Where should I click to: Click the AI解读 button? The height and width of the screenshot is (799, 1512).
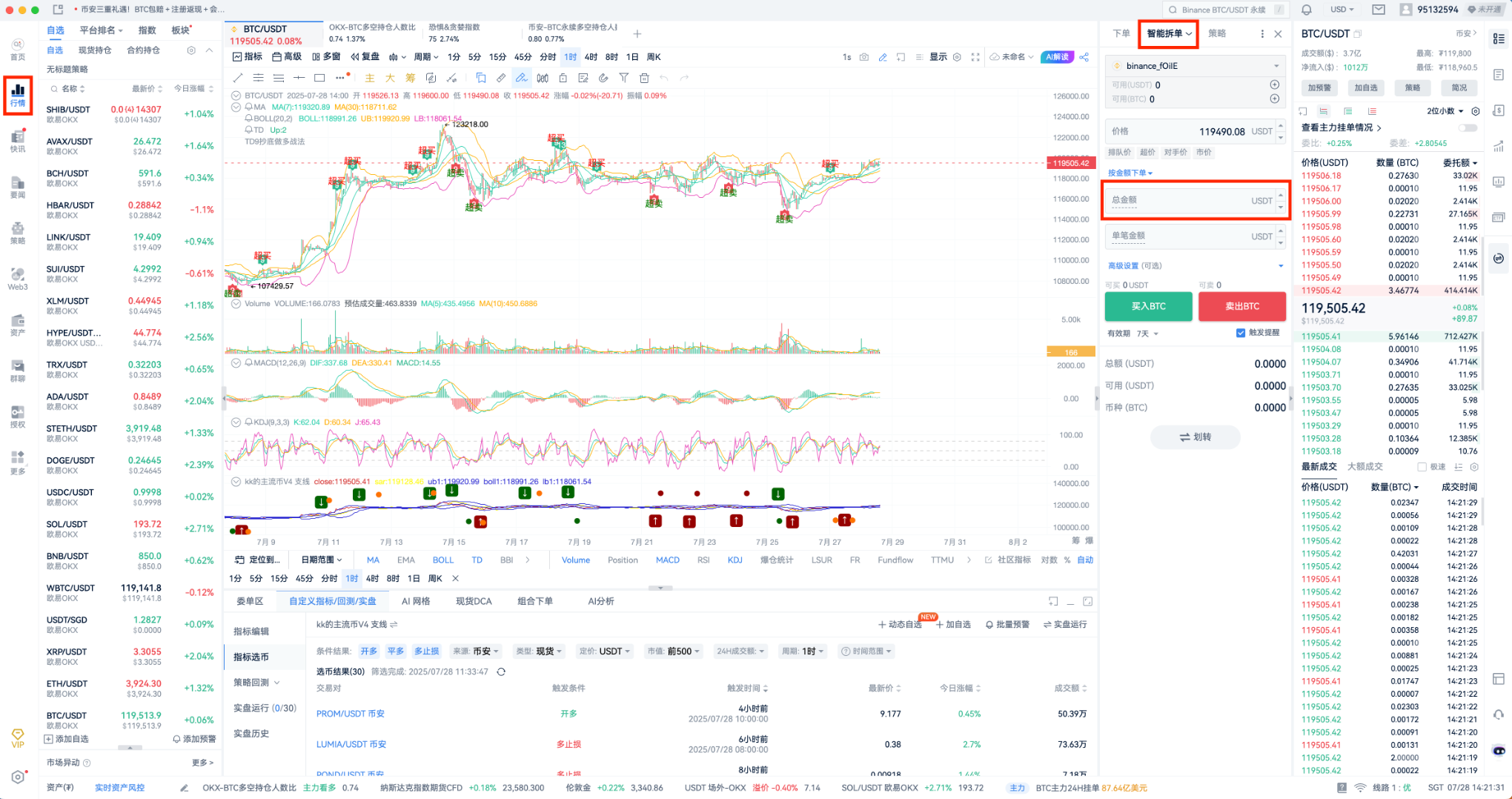(1057, 57)
